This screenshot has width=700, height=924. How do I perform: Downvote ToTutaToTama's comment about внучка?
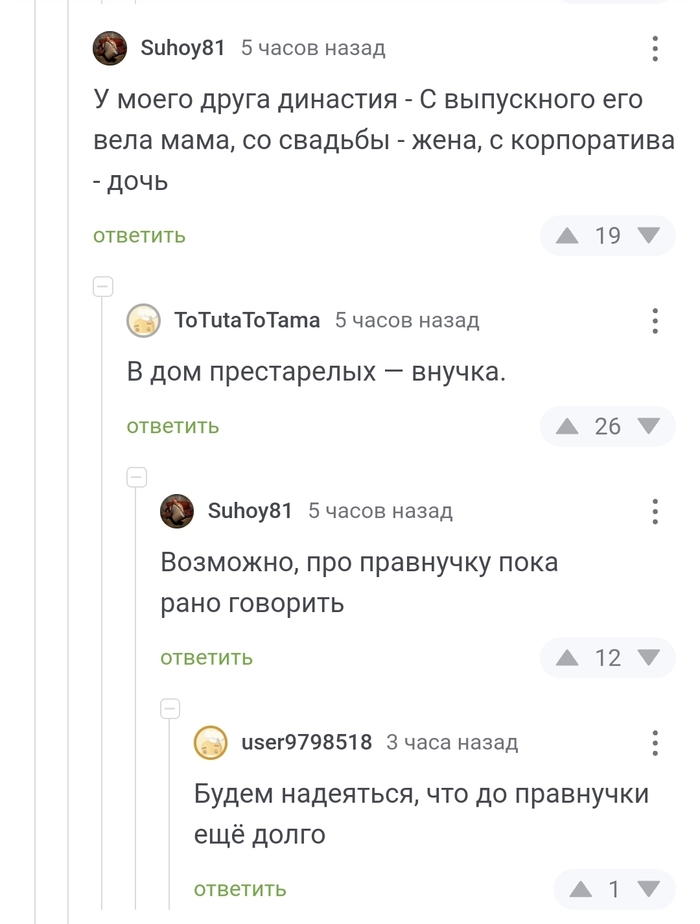tap(649, 427)
